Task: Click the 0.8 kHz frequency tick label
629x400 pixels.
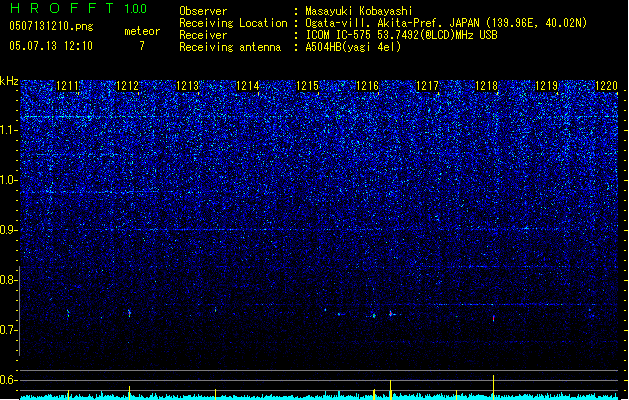Action: click(x=9, y=280)
